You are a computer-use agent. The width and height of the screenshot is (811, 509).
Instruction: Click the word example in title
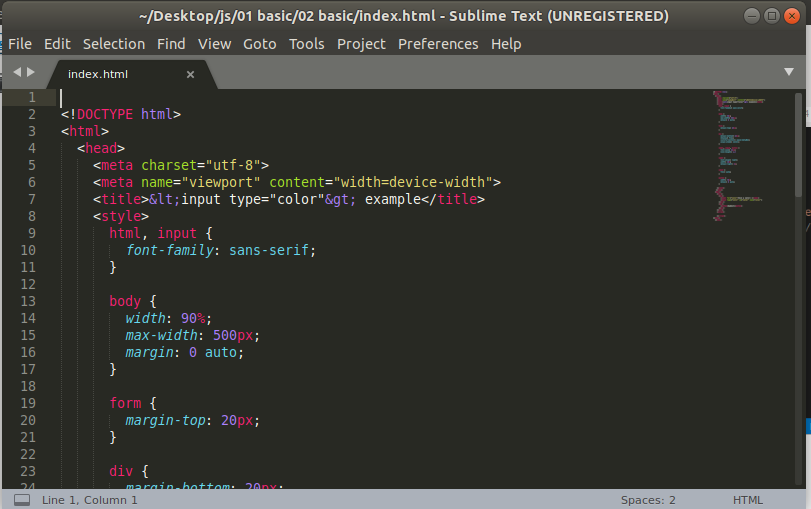[393, 199]
